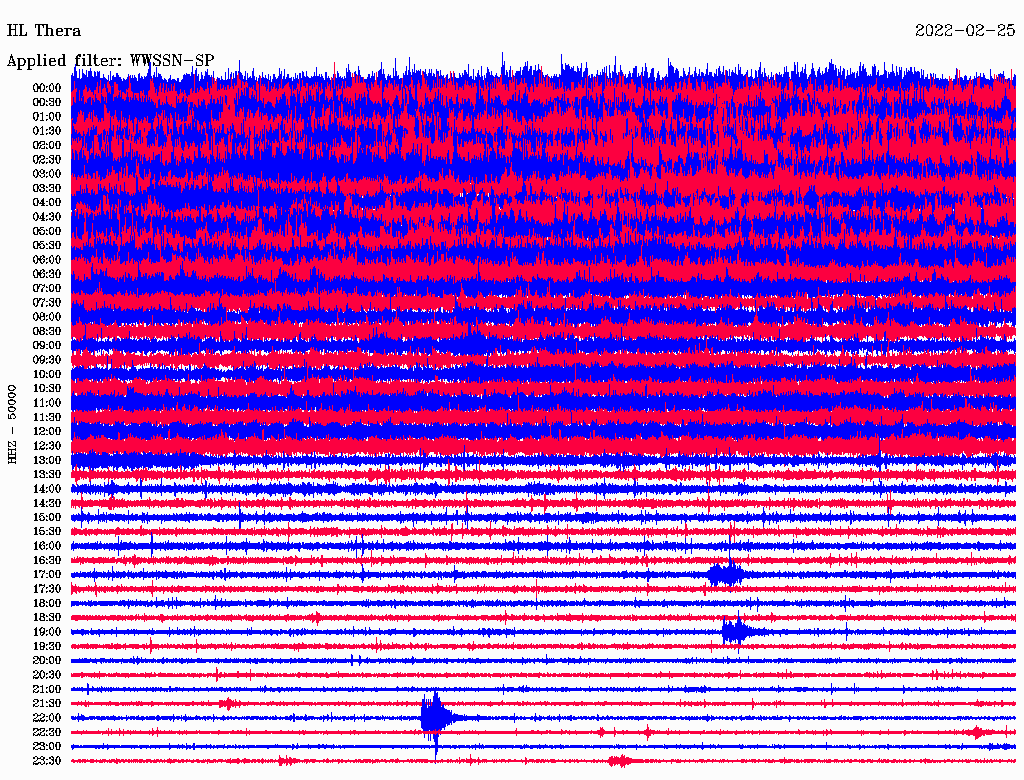Select the 20:00 time label
Screen dimensions: 1024x780
47,660
